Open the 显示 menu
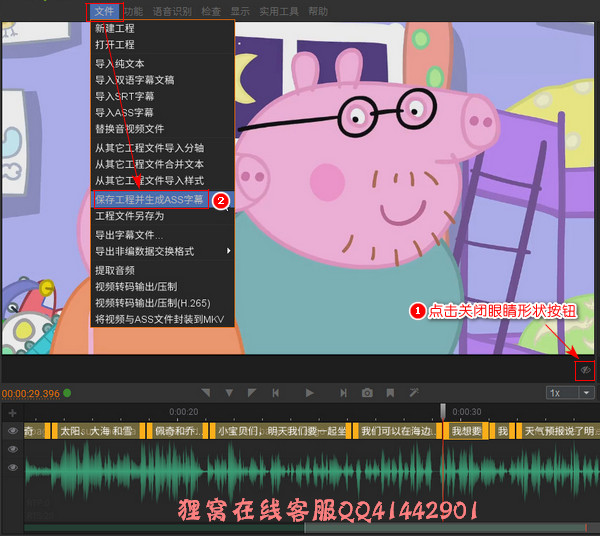 tap(240, 11)
